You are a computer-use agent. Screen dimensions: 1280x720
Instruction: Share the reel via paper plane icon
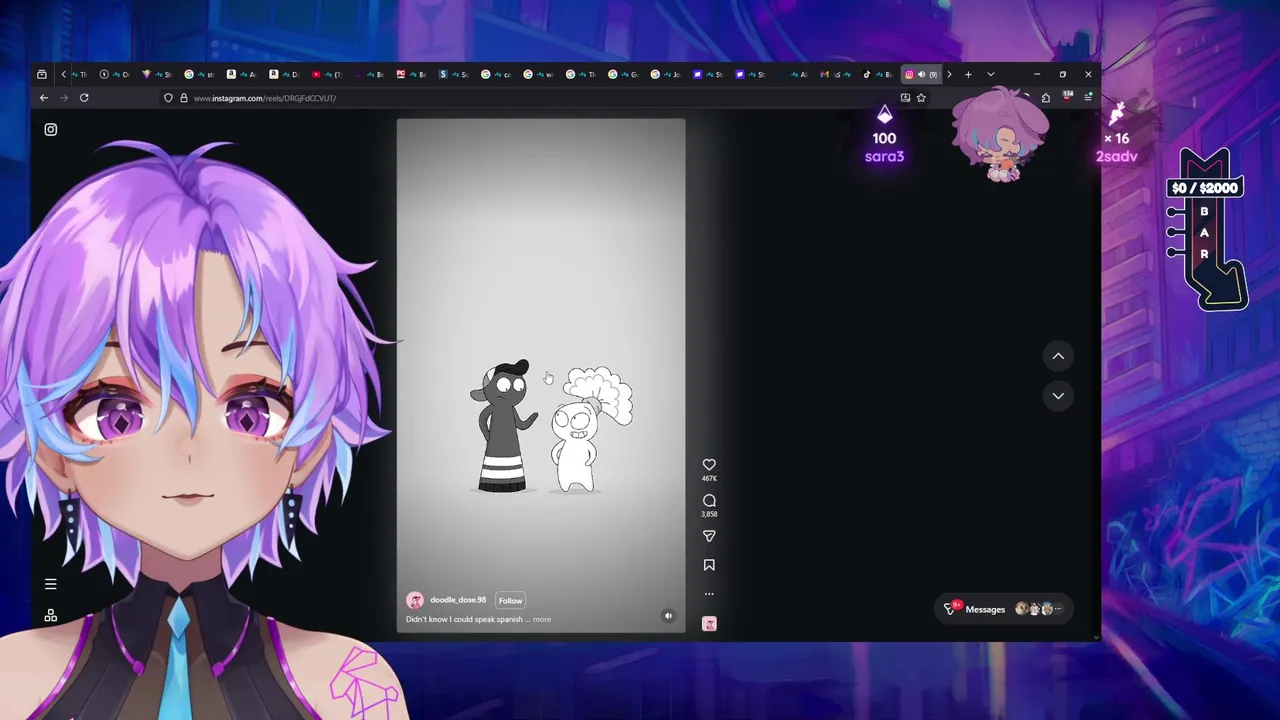[x=709, y=536]
